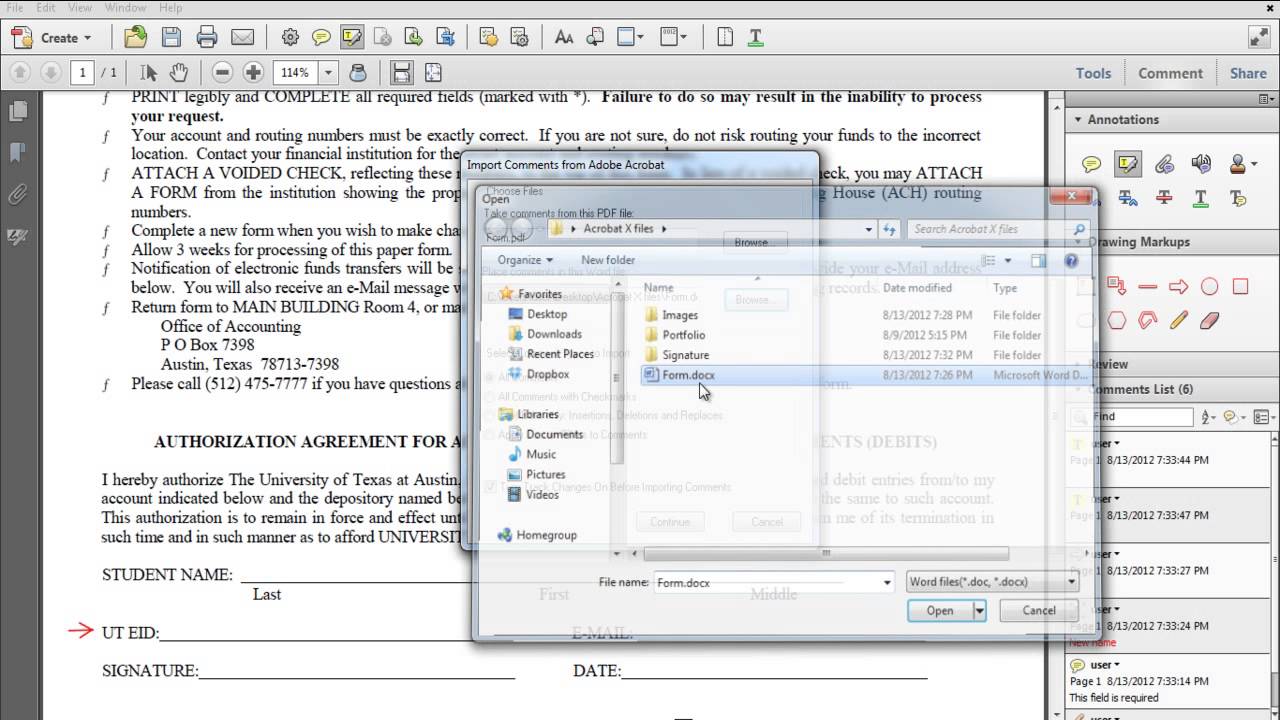This screenshot has height=720, width=1280.
Task: Click the email envelope toolbar icon
Action: pos(243,38)
